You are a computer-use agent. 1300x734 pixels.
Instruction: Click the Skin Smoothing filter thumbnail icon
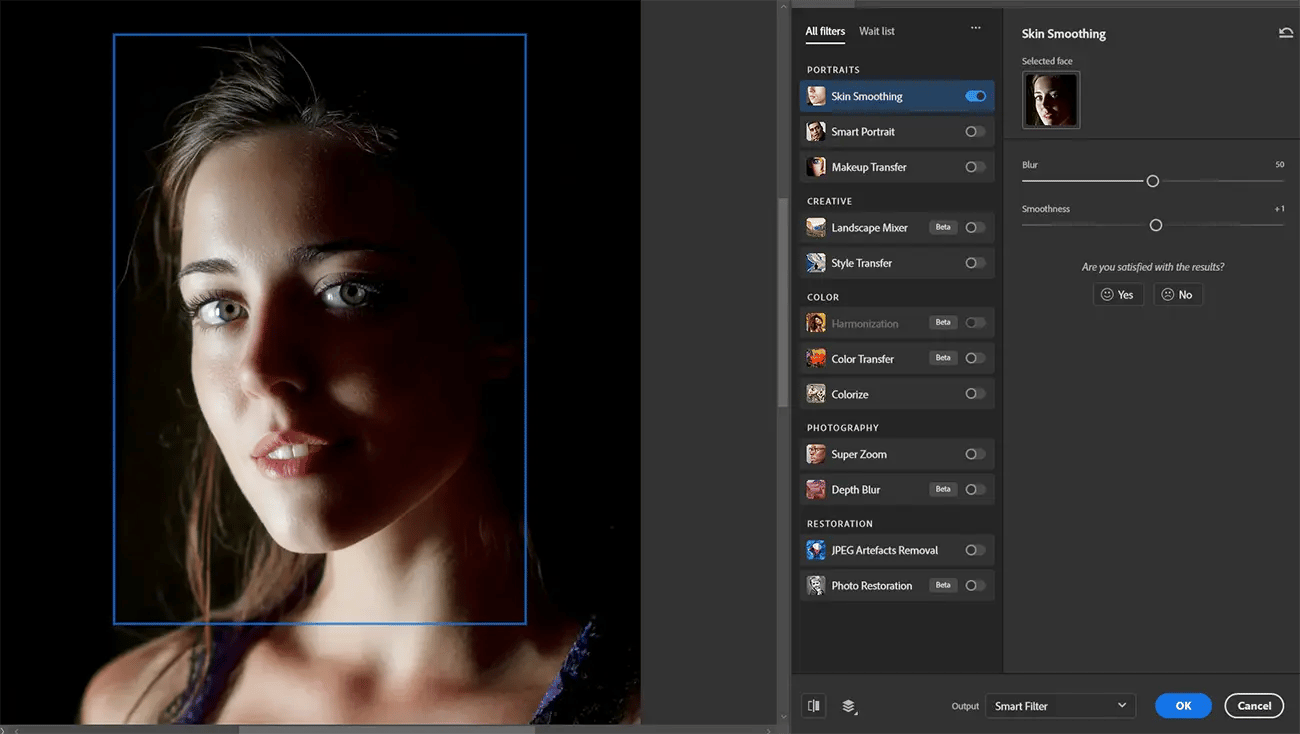point(816,96)
